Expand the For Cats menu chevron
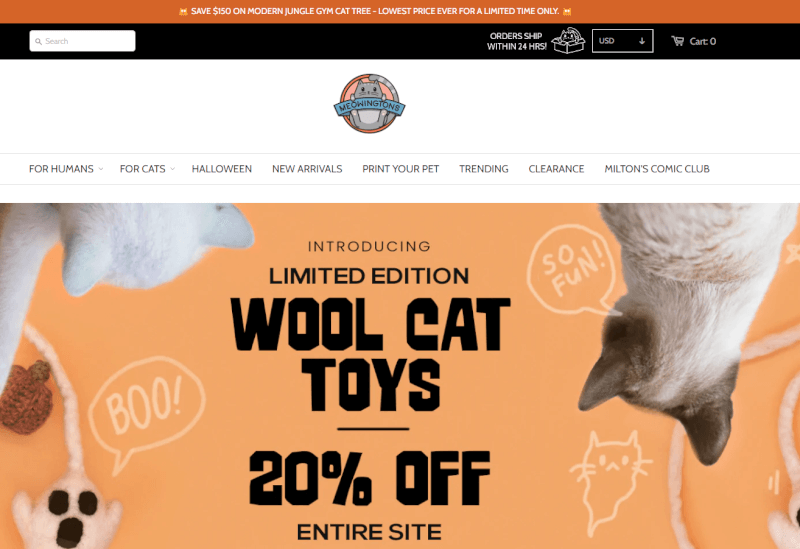This screenshot has height=549, width=800. click(x=172, y=169)
